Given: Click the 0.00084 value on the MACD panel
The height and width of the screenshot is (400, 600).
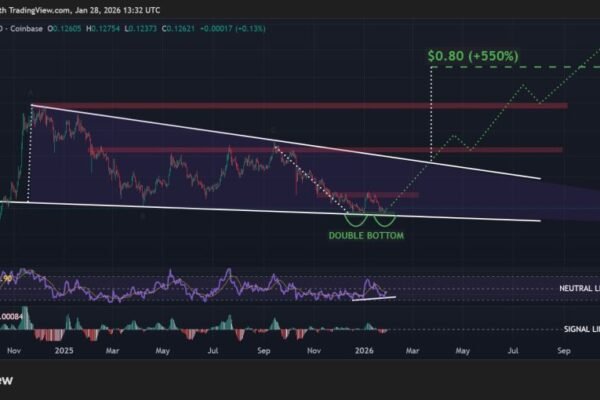Looking at the screenshot, I should tap(14, 318).
